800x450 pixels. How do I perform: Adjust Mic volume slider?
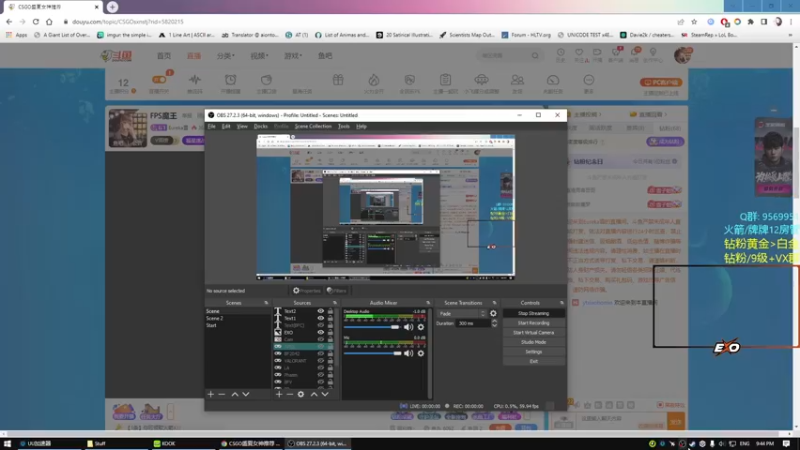tap(373, 353)
